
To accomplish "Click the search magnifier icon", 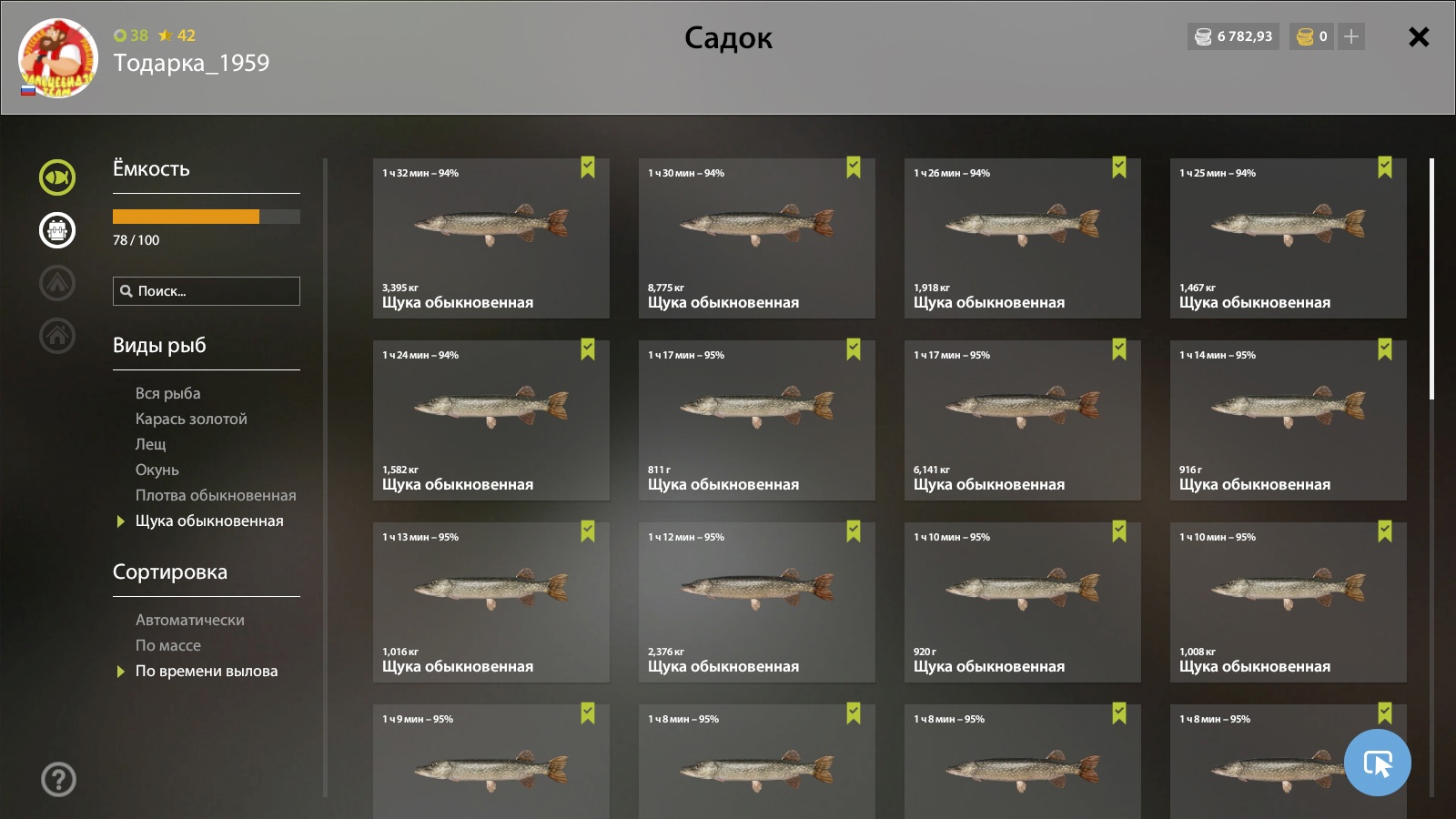I will [126, 291].
